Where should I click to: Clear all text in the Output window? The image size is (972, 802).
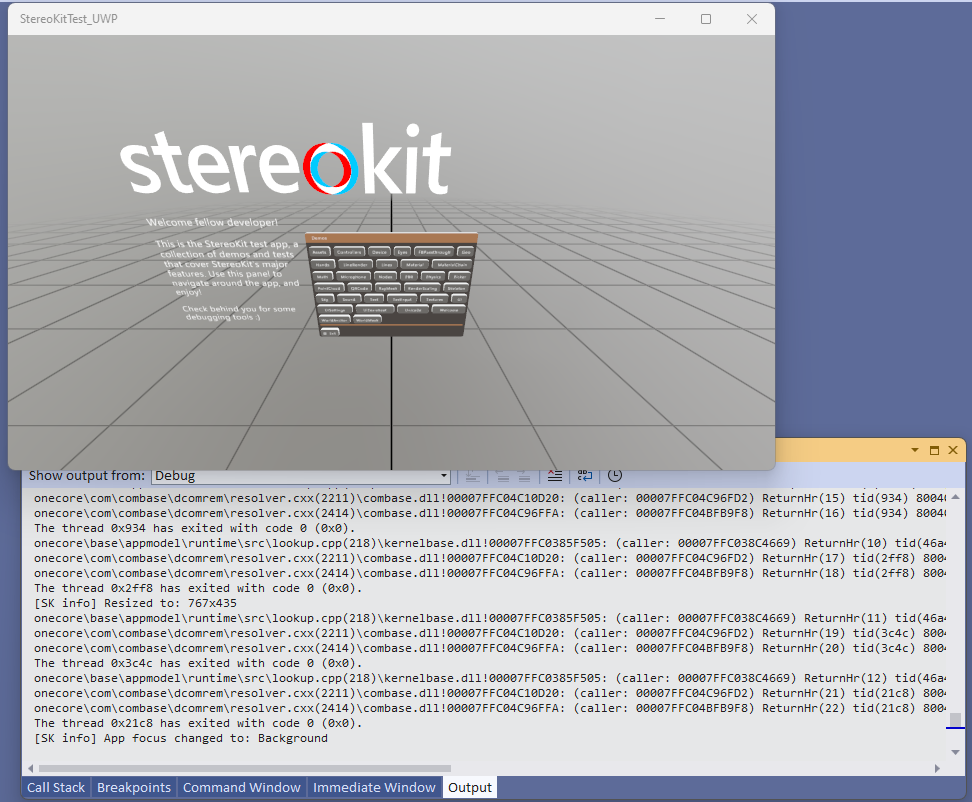(x=555, y=476)
